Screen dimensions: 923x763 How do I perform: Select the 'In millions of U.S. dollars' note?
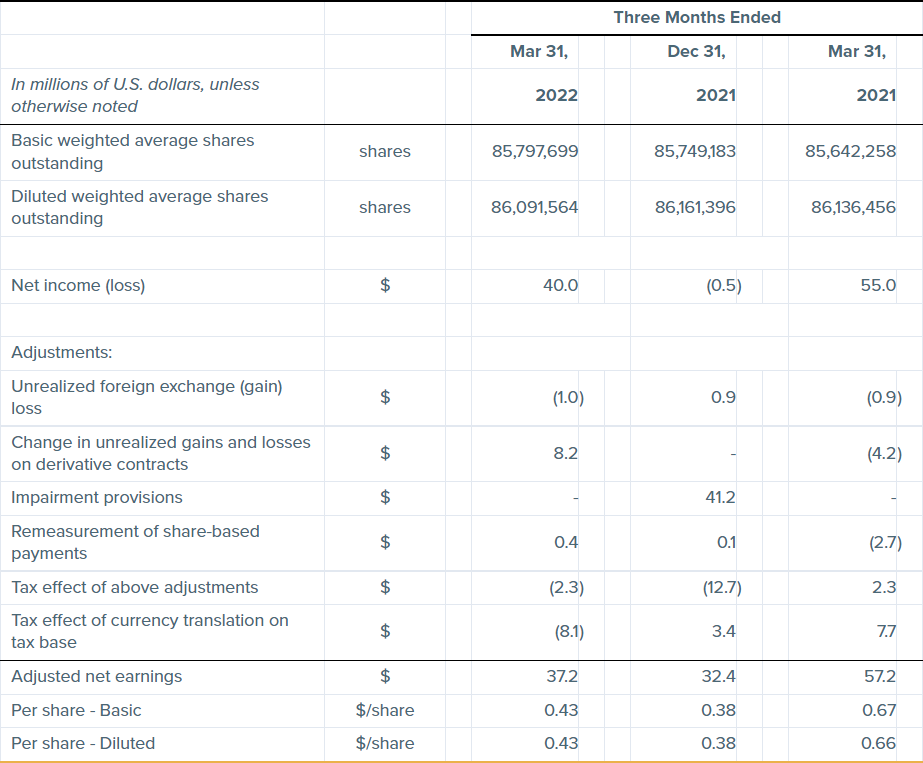pos(135,95)
